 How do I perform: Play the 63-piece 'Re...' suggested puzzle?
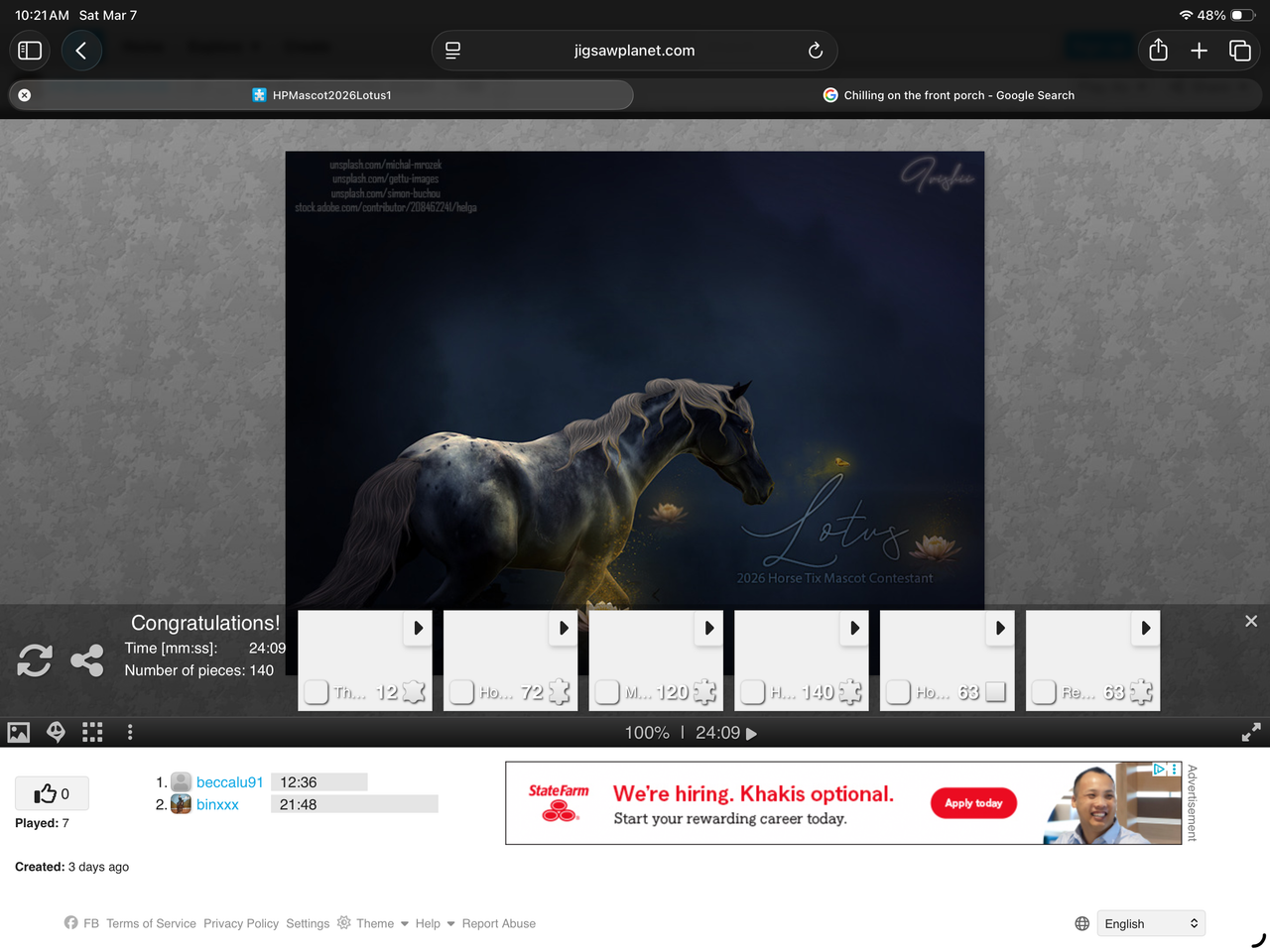click(x=1146, y=628)
